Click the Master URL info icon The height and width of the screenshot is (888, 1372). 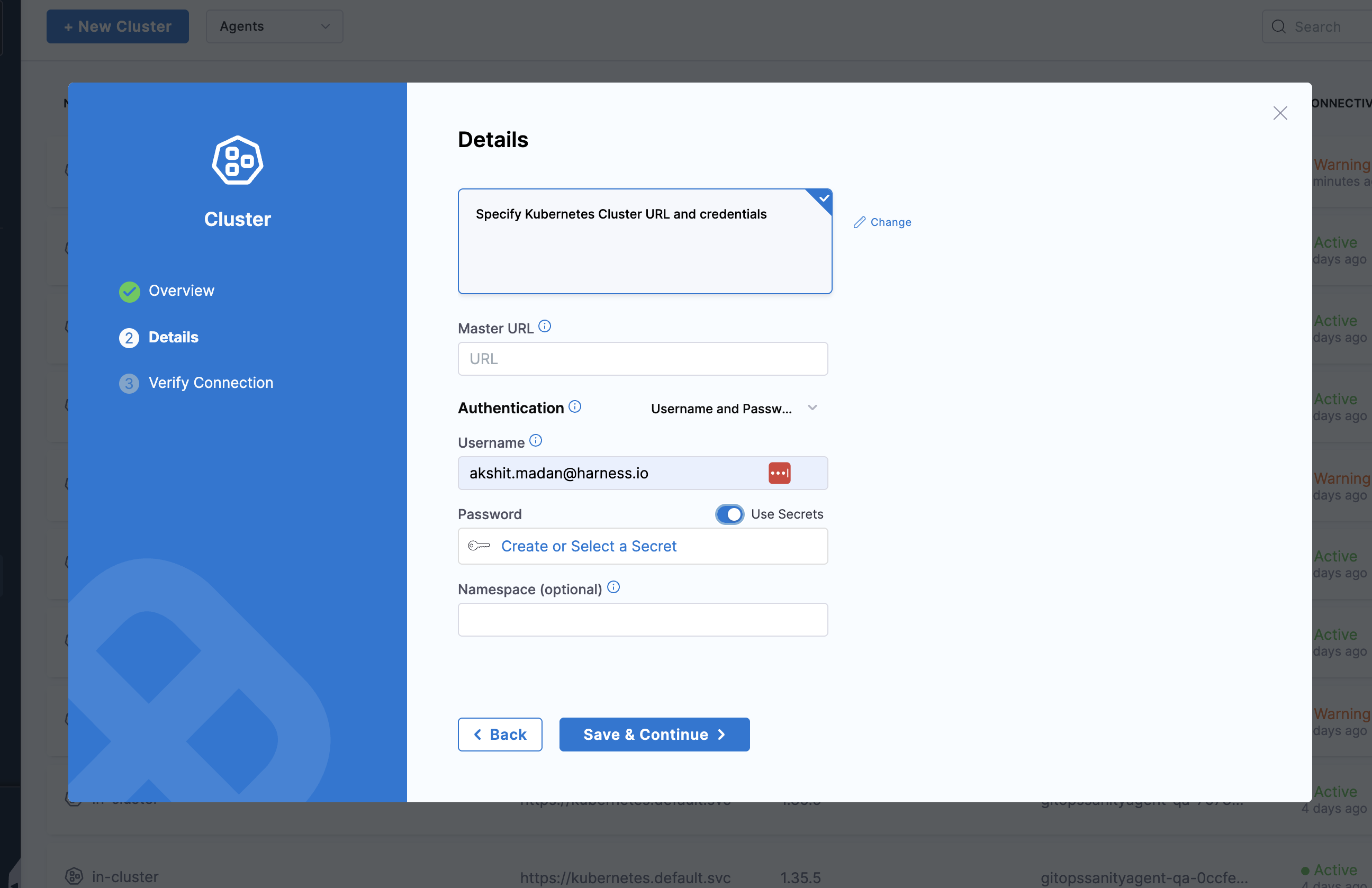[544, 327]
